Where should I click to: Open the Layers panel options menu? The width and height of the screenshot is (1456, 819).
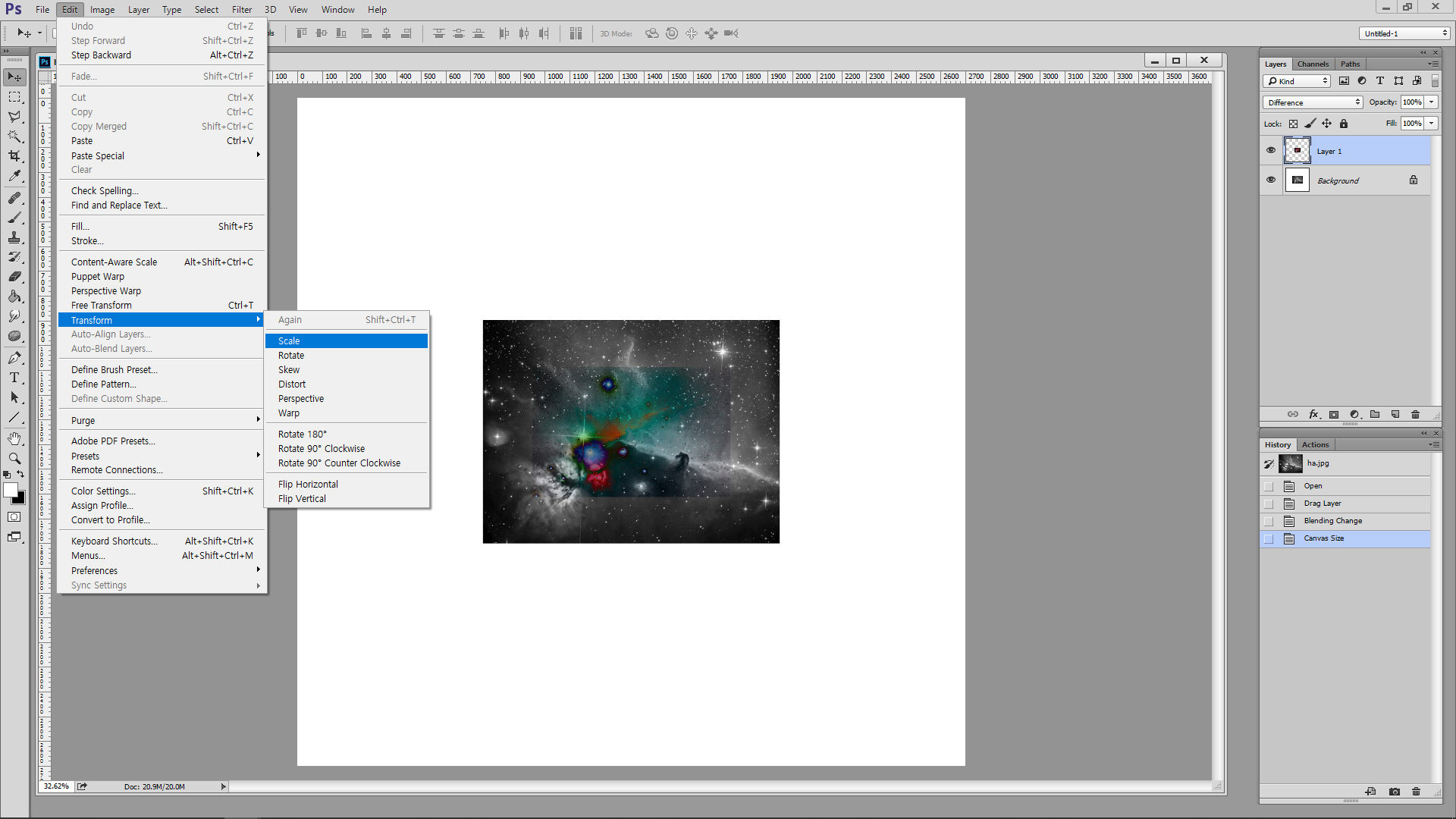coord(1433,64)
